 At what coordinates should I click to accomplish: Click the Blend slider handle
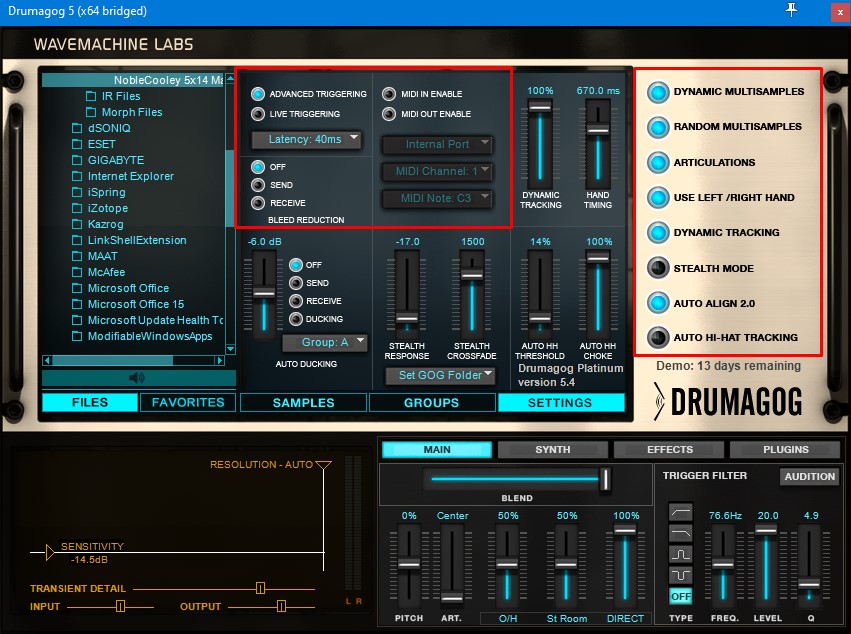605,479
